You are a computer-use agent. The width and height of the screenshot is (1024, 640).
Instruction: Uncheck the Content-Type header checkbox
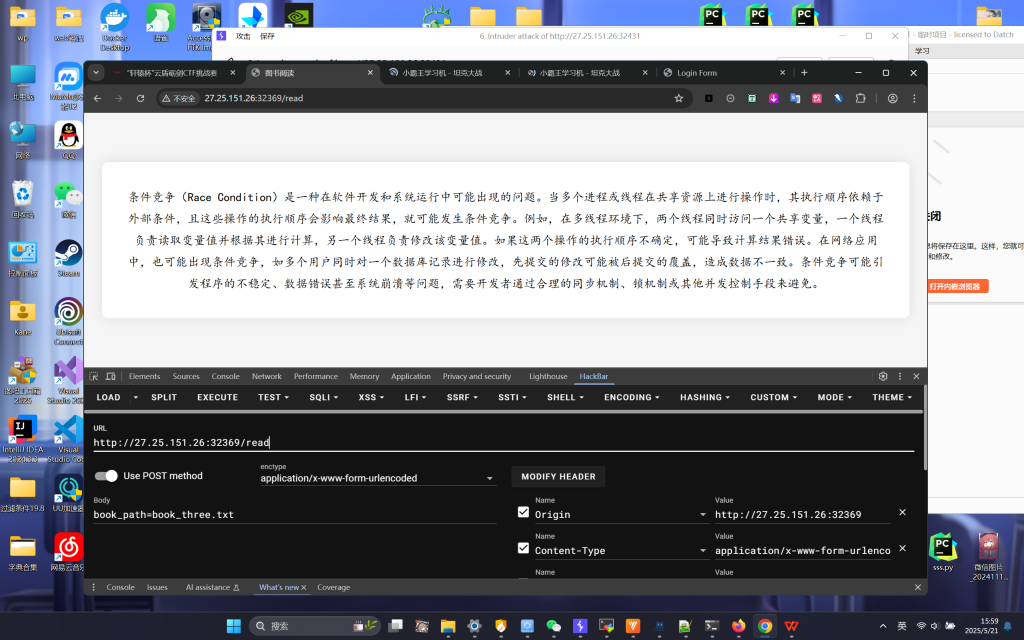523,548
